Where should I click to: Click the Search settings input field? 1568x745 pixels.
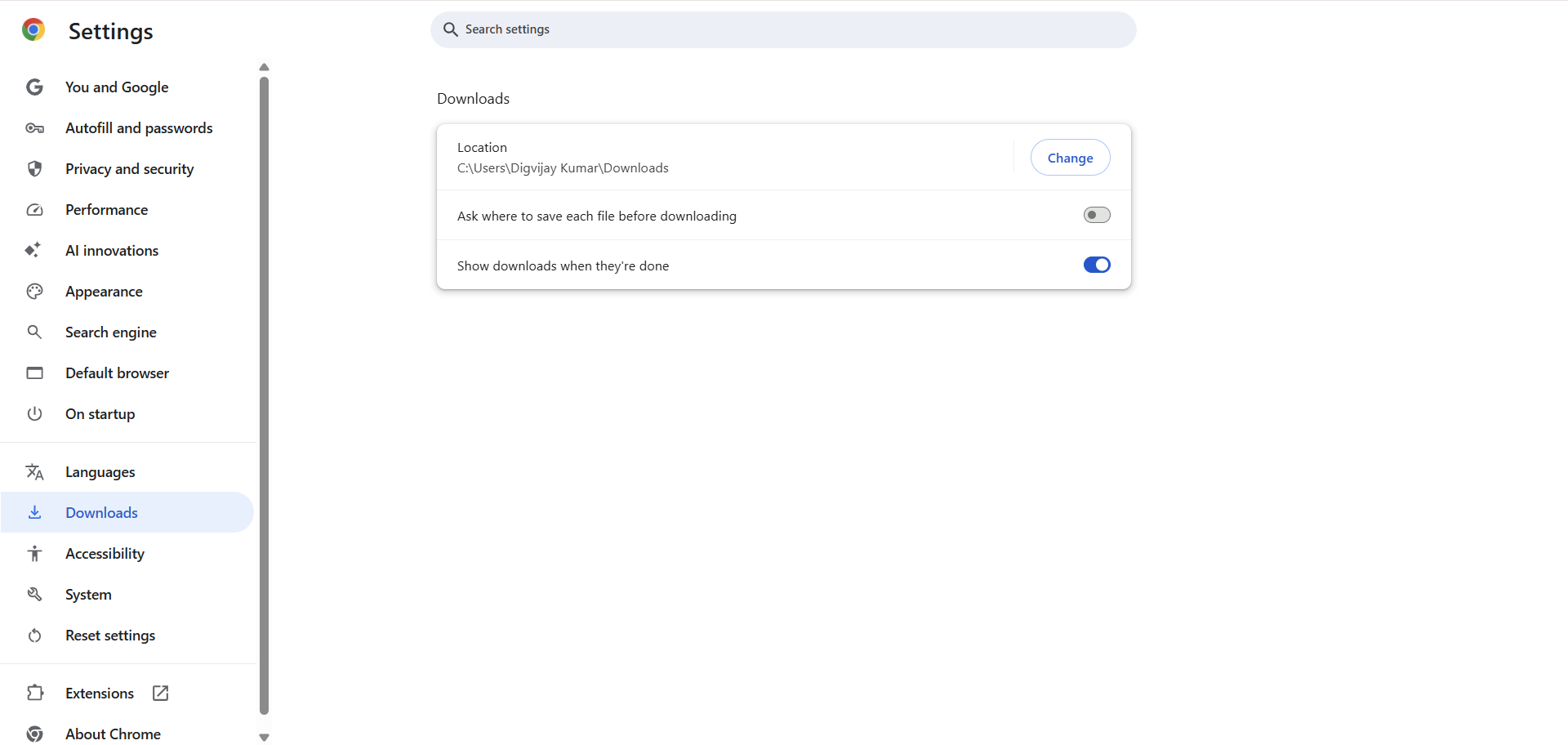point(782,29)
